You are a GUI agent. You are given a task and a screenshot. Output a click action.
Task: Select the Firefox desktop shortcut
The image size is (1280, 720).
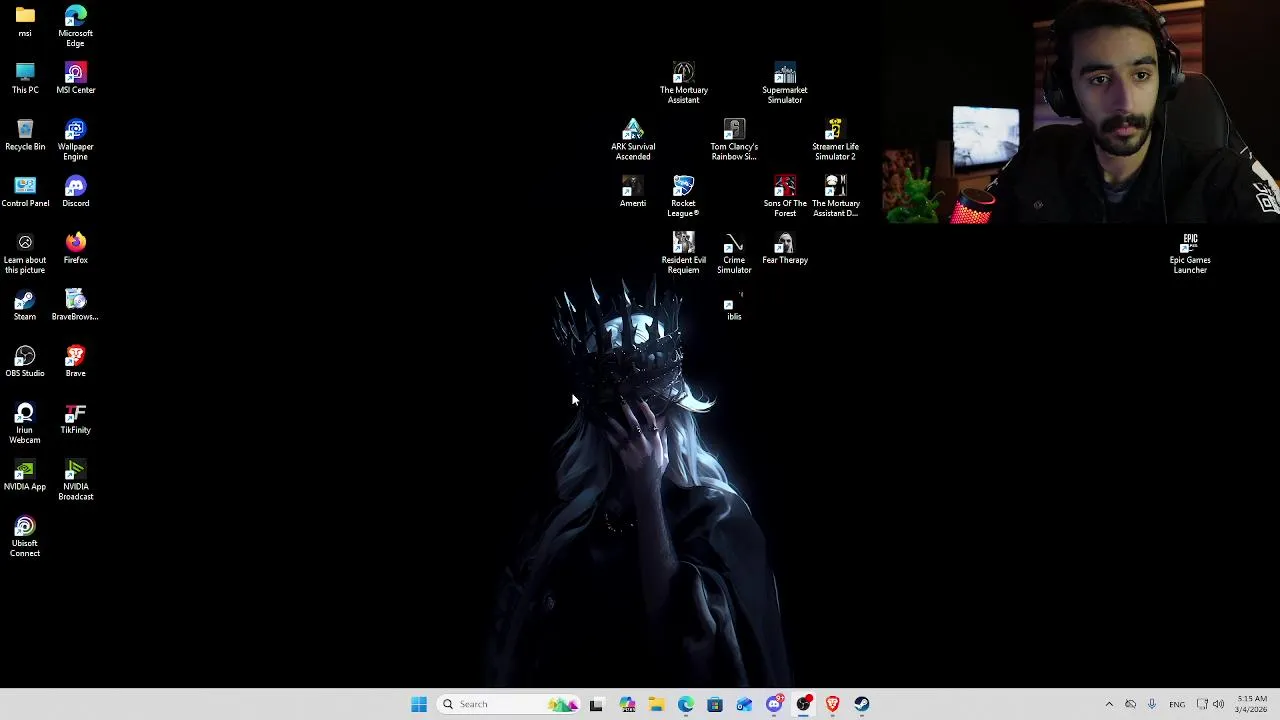click(75, 248)
